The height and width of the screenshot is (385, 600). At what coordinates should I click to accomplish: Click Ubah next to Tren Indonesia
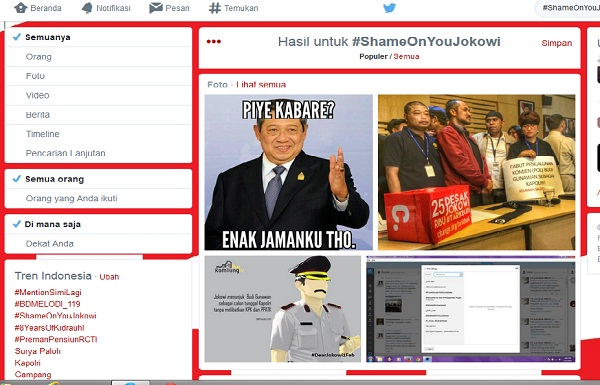[109, 277]
